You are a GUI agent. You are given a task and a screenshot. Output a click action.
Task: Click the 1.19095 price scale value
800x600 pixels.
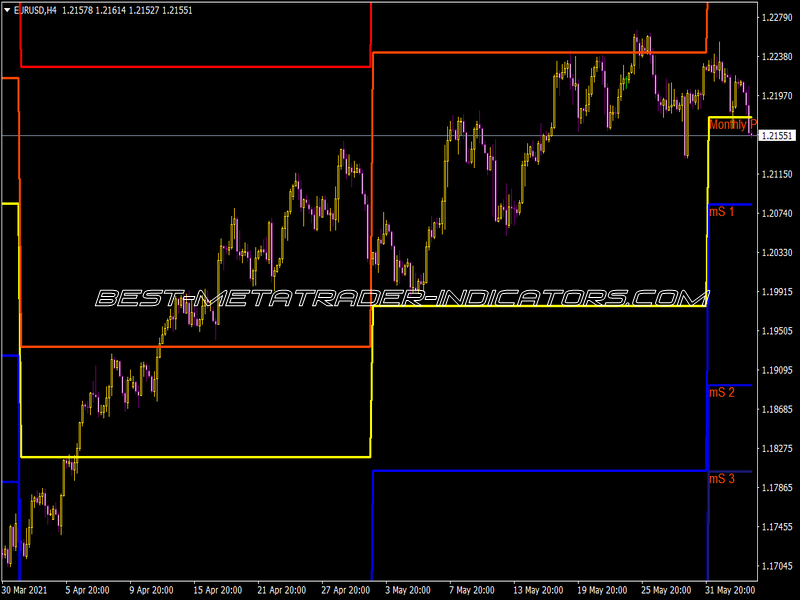pyautogui.click(x=777, y=370)
